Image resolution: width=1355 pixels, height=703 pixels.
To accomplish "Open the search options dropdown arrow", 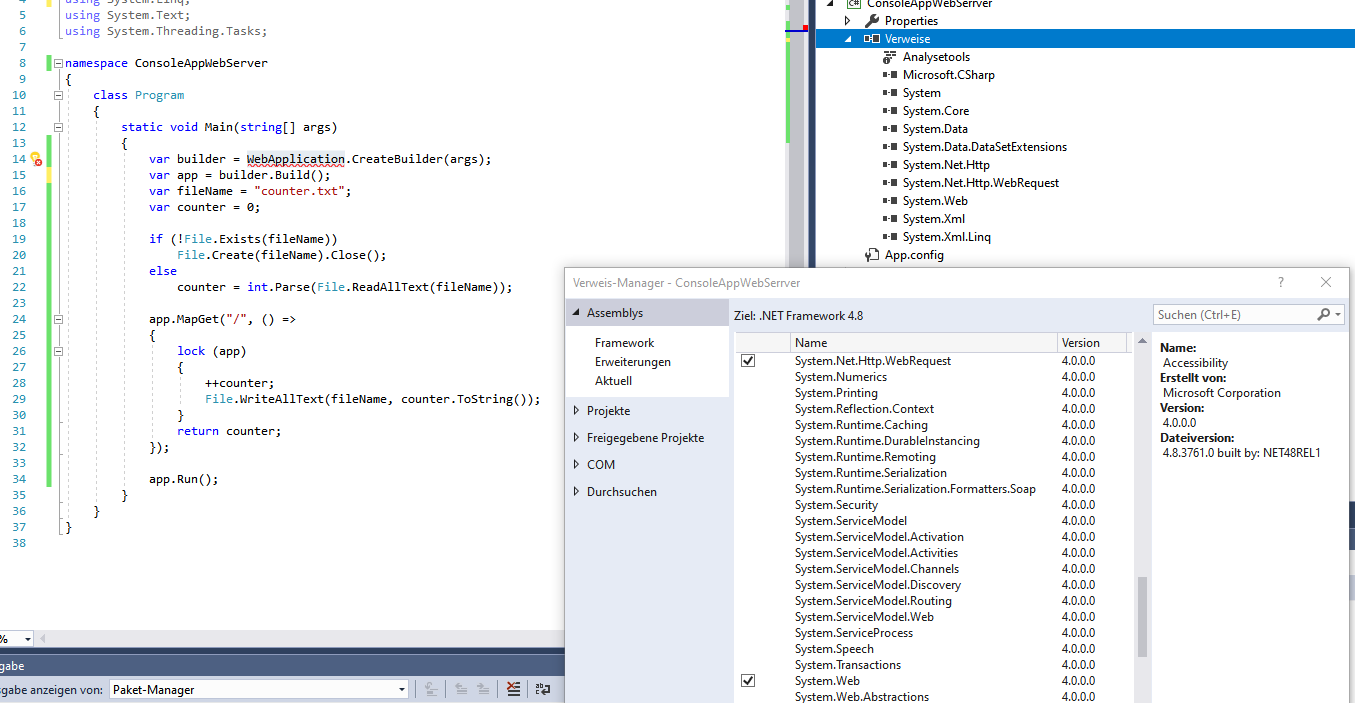I will click(x=1338, y=314).
